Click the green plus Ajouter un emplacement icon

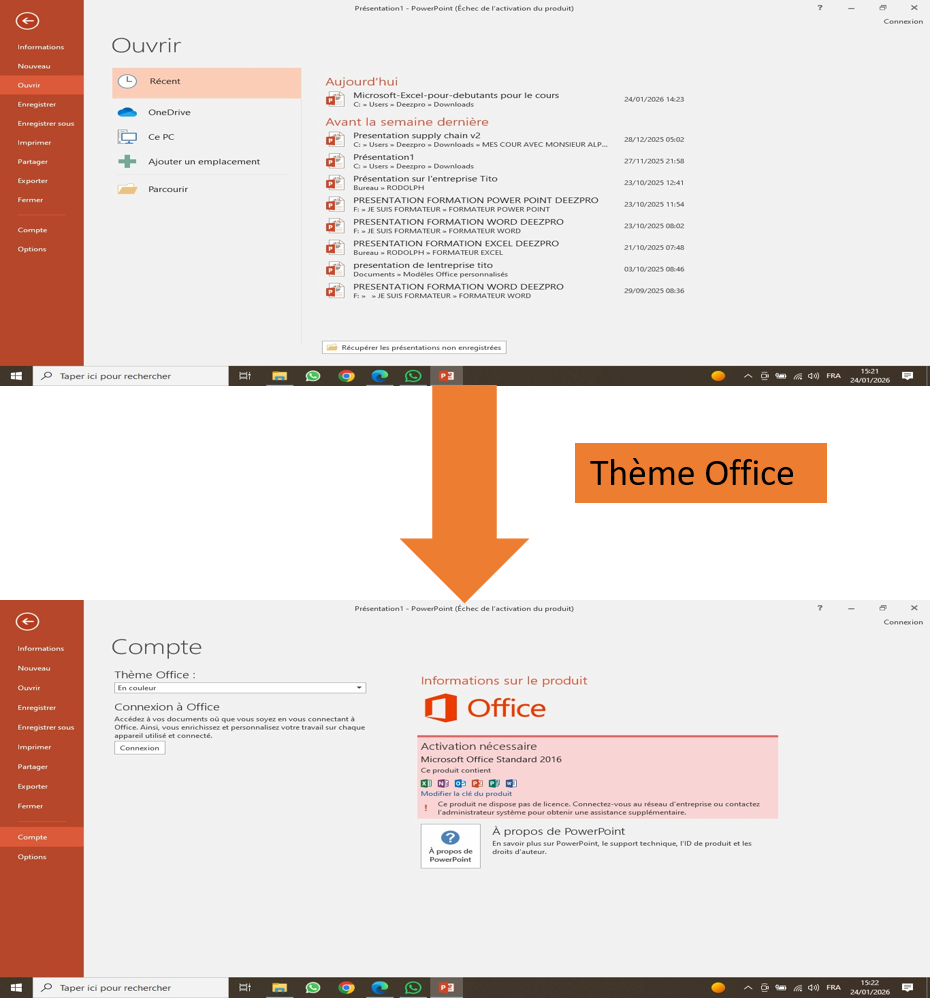point(127,161)
